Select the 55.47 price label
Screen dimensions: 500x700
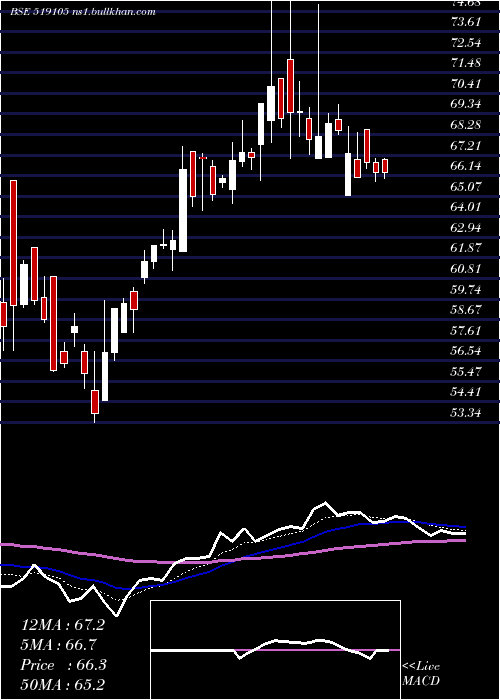click(466, 371)
